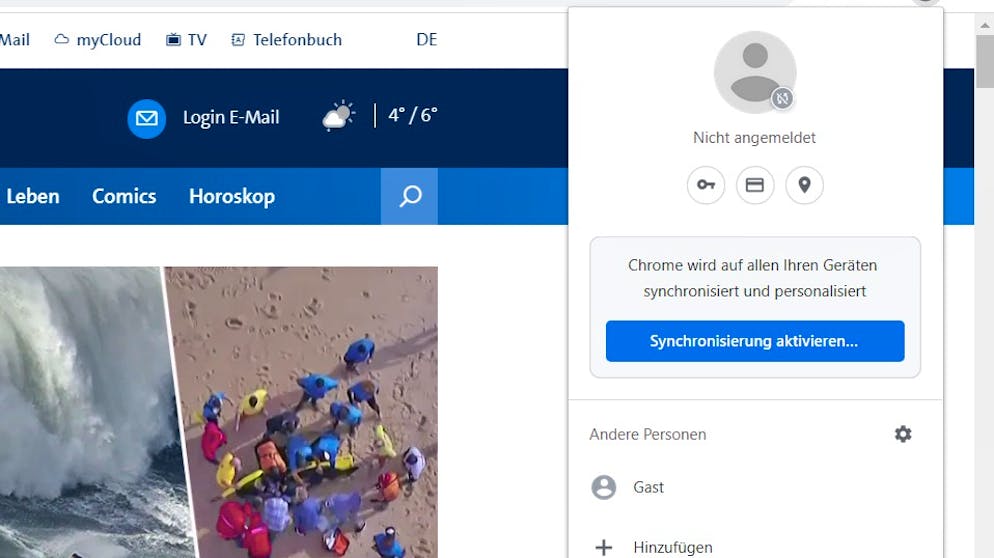The width and height of the screenshot is (994, 558).
Task: Open addresses location pin icon
Action: click(x=804, y=185)
